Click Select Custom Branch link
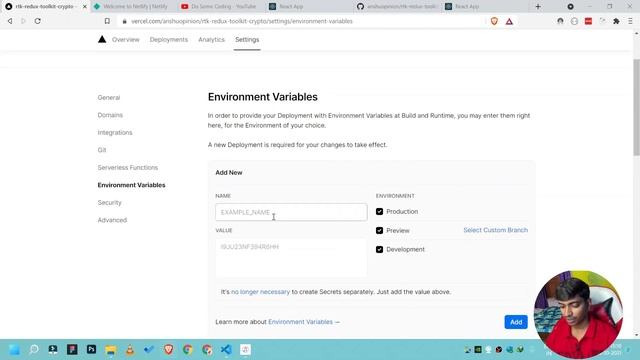This screenshot has height=360, width=640. (496, 230)
